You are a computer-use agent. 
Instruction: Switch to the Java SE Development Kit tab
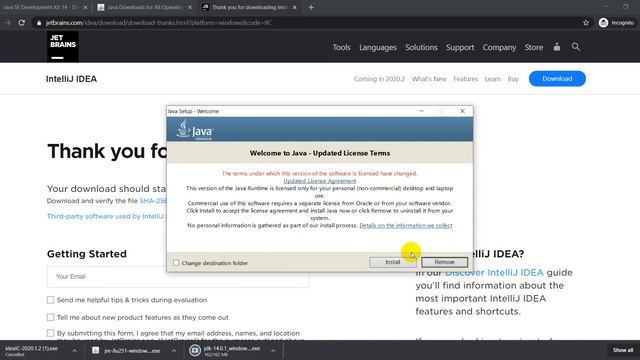click(41, 7)
